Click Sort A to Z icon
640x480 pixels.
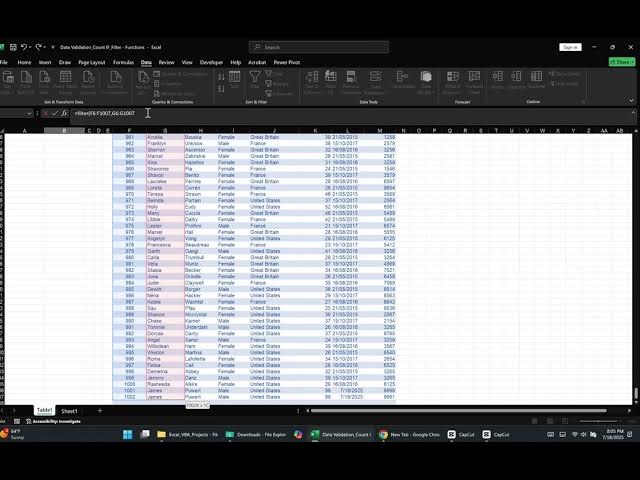pos(221,77)
